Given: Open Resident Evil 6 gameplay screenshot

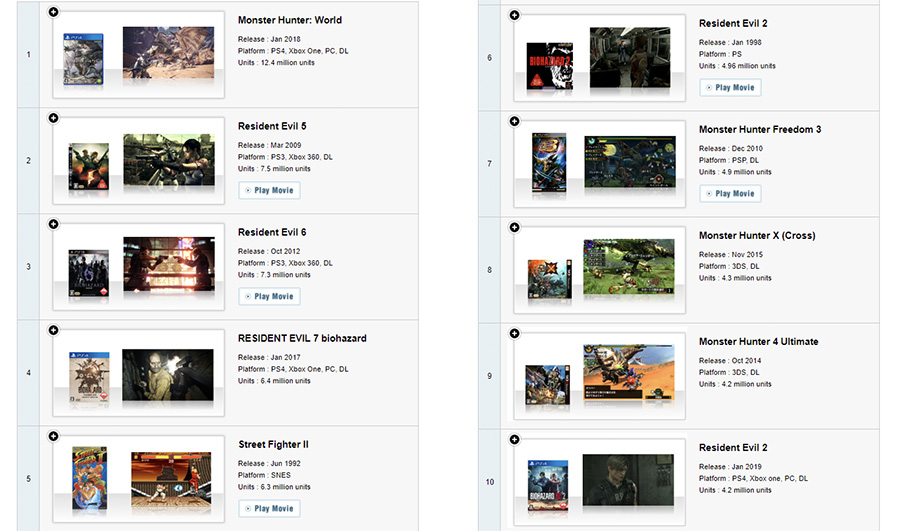Looking at the screenshot, I should click(x=169, y=265).
